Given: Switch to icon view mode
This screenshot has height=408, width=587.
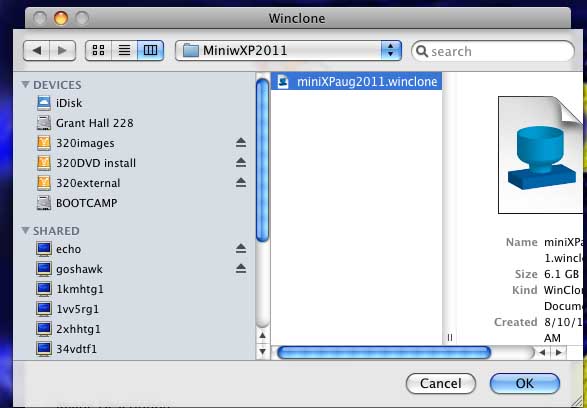Looking at the screenshot, I should pyautogui.click(x=98, y=50).
